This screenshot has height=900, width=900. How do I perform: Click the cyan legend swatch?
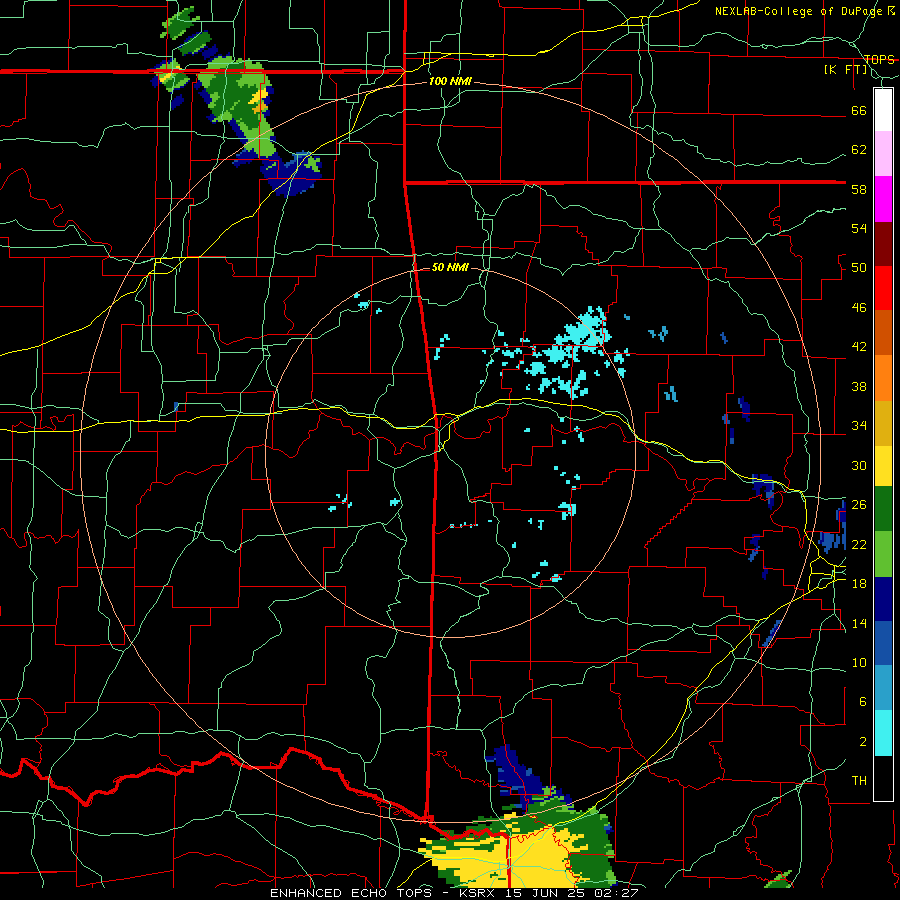[883, 733]
